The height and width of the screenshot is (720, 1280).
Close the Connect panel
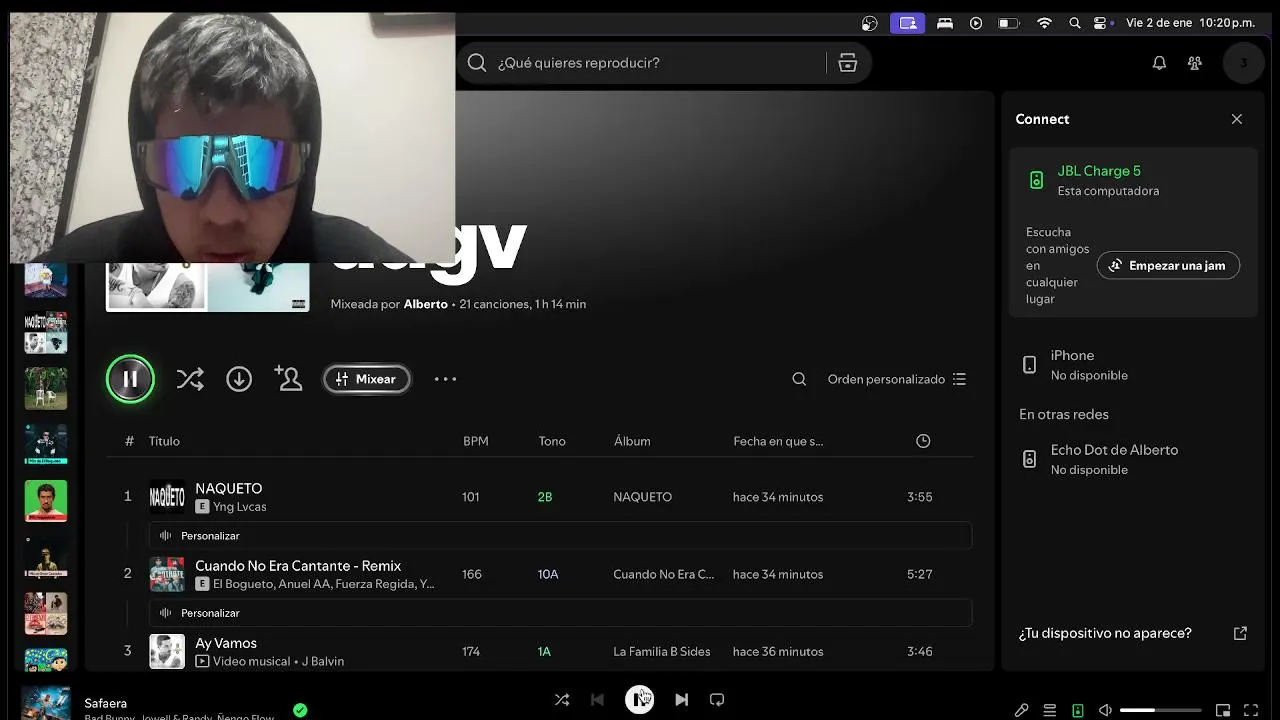[x=1237, y=119]
